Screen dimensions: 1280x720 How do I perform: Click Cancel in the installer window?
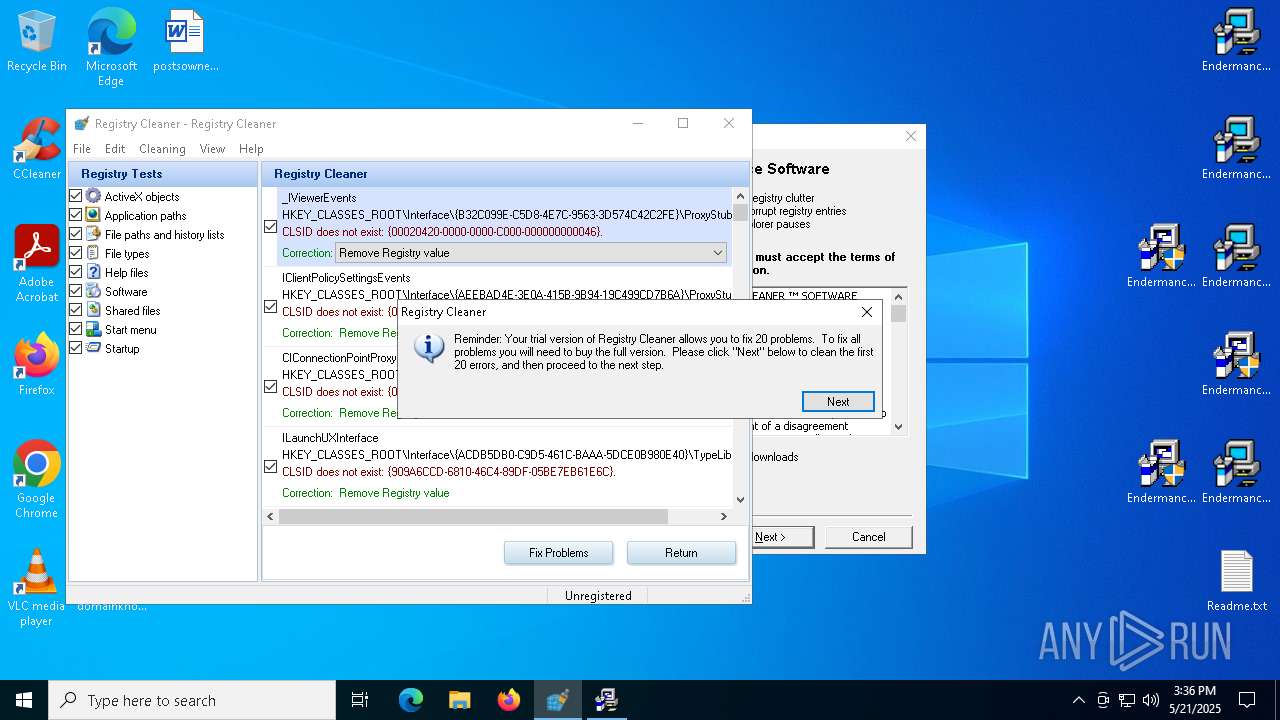868,537
